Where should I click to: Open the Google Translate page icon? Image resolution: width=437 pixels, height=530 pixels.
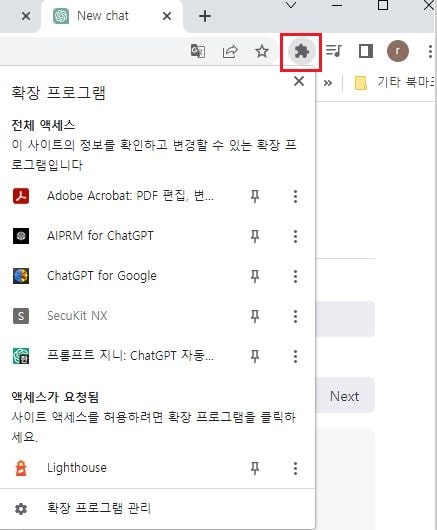[198, 51]
